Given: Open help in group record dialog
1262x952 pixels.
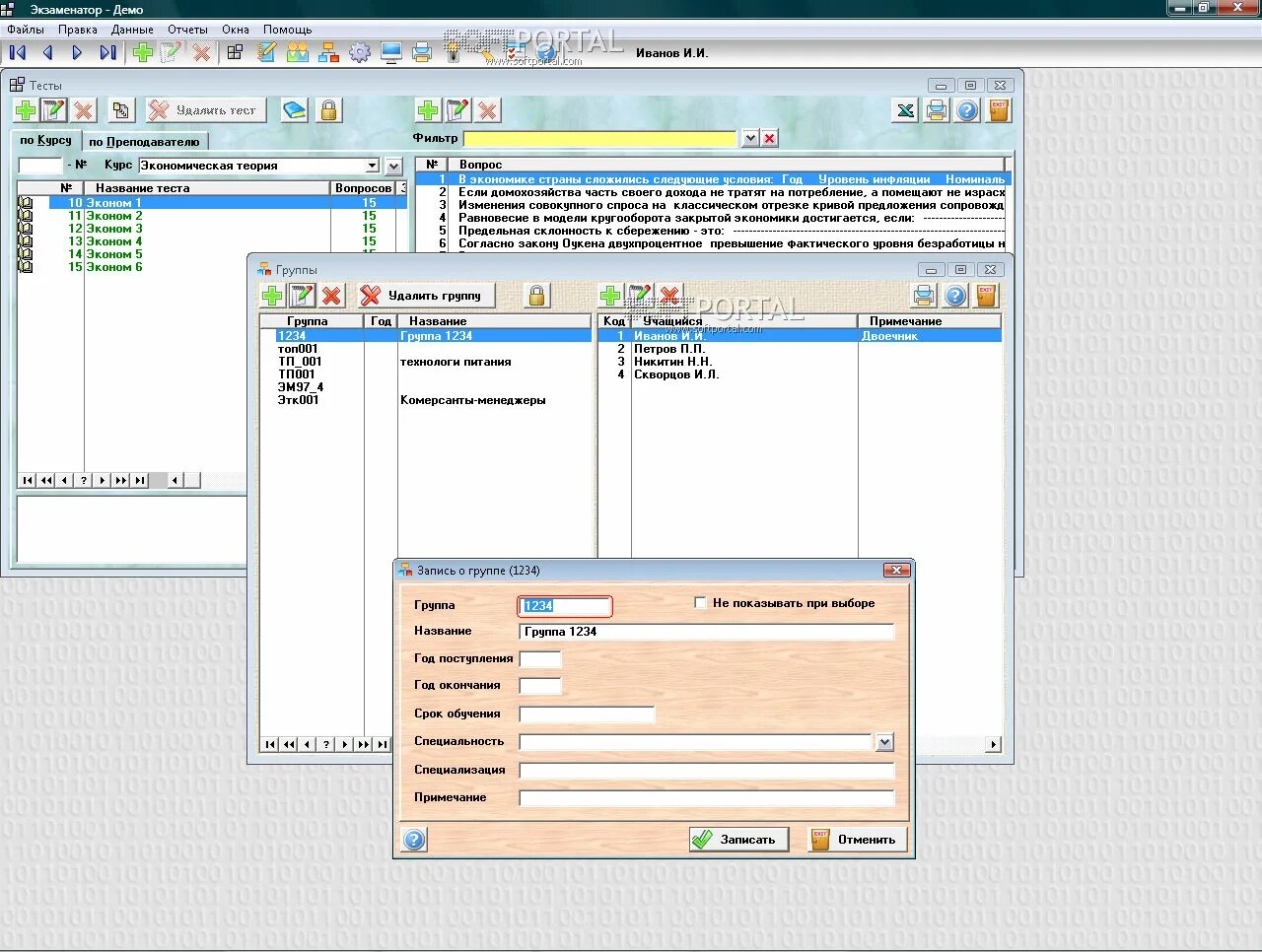Looking at the screenshot, I should coord(414,840).
